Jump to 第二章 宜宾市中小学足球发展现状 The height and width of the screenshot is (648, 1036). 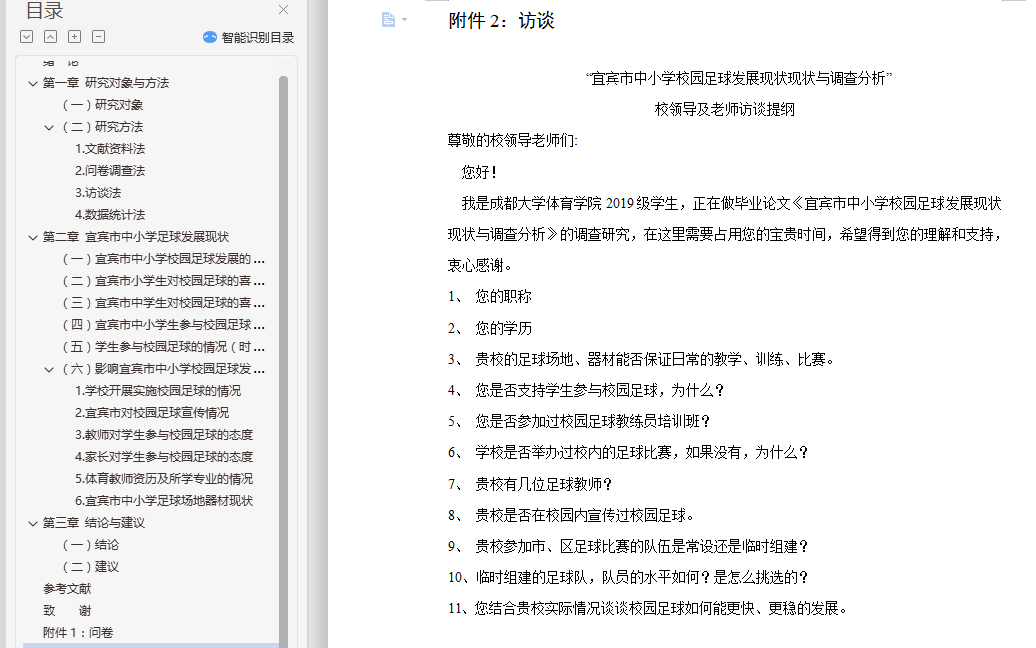coord(135,237)
